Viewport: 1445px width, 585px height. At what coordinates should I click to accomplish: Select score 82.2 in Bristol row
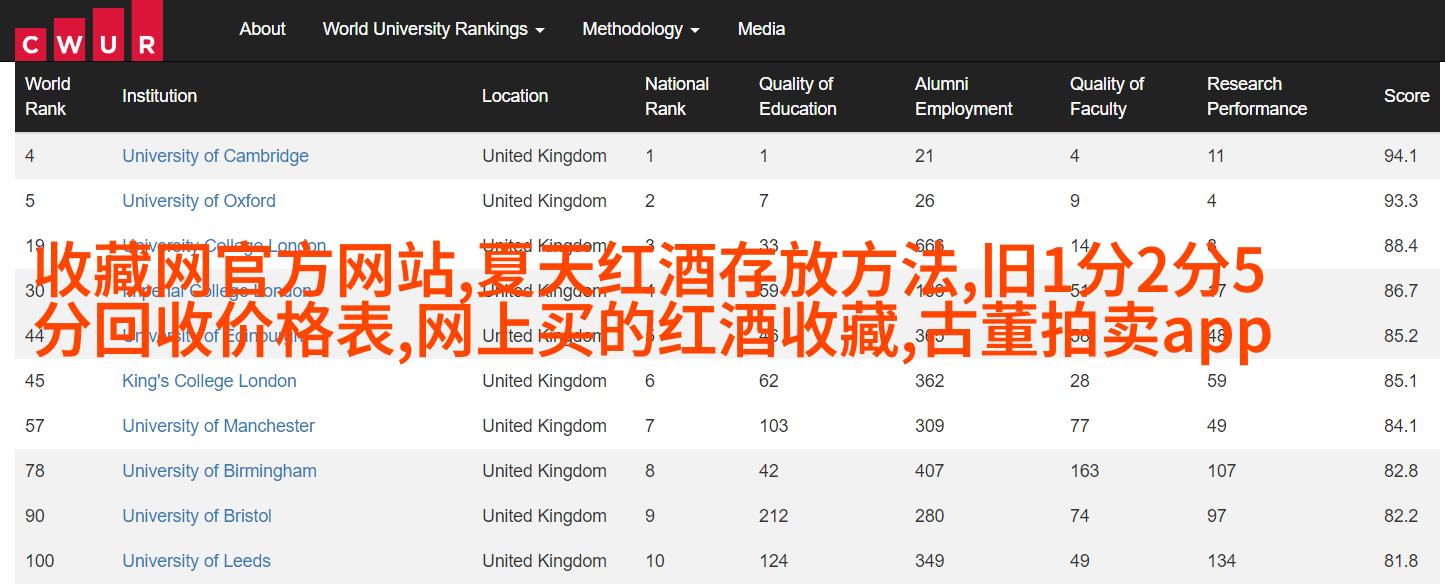pos(1401,516)
